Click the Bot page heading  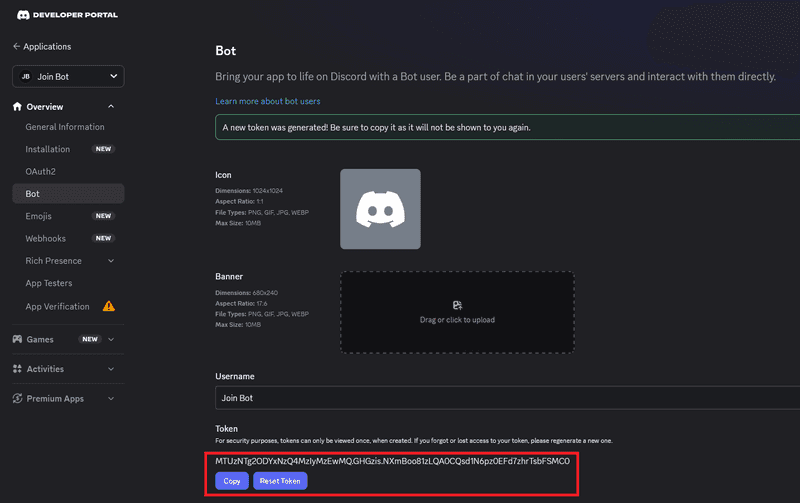click(x=226, y=51)
